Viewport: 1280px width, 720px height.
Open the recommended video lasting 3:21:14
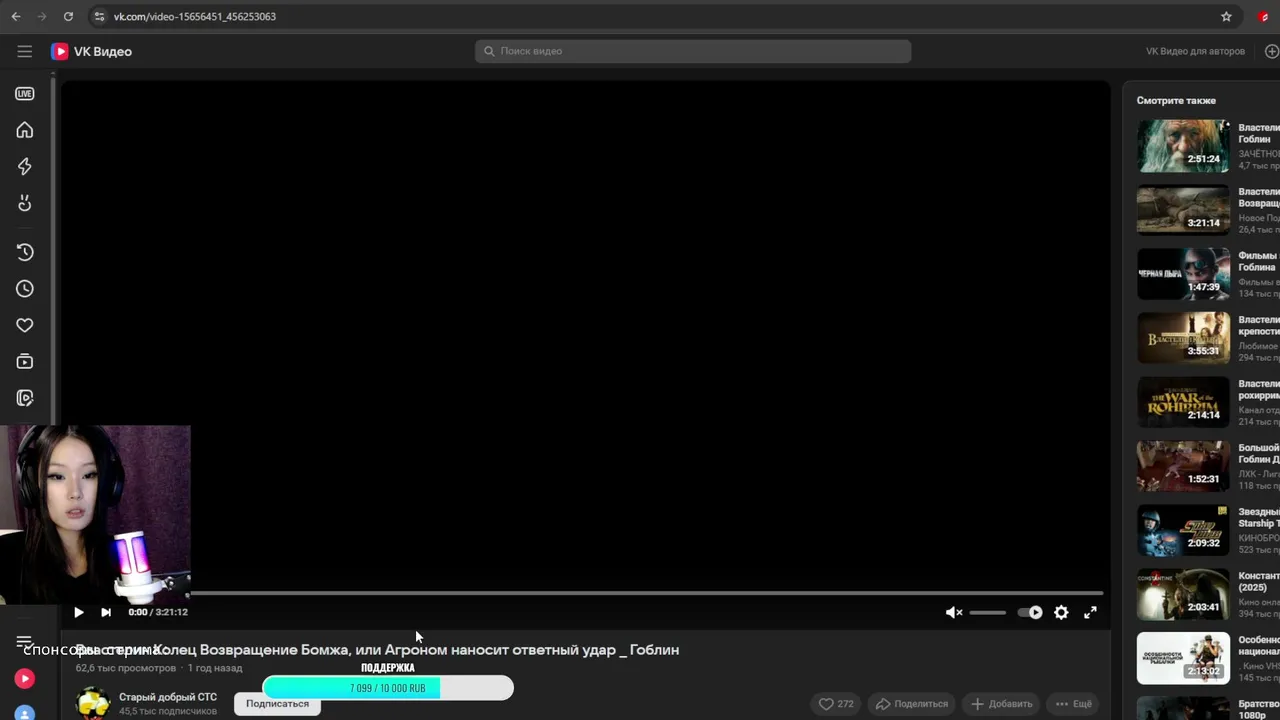coord(1183,209)
